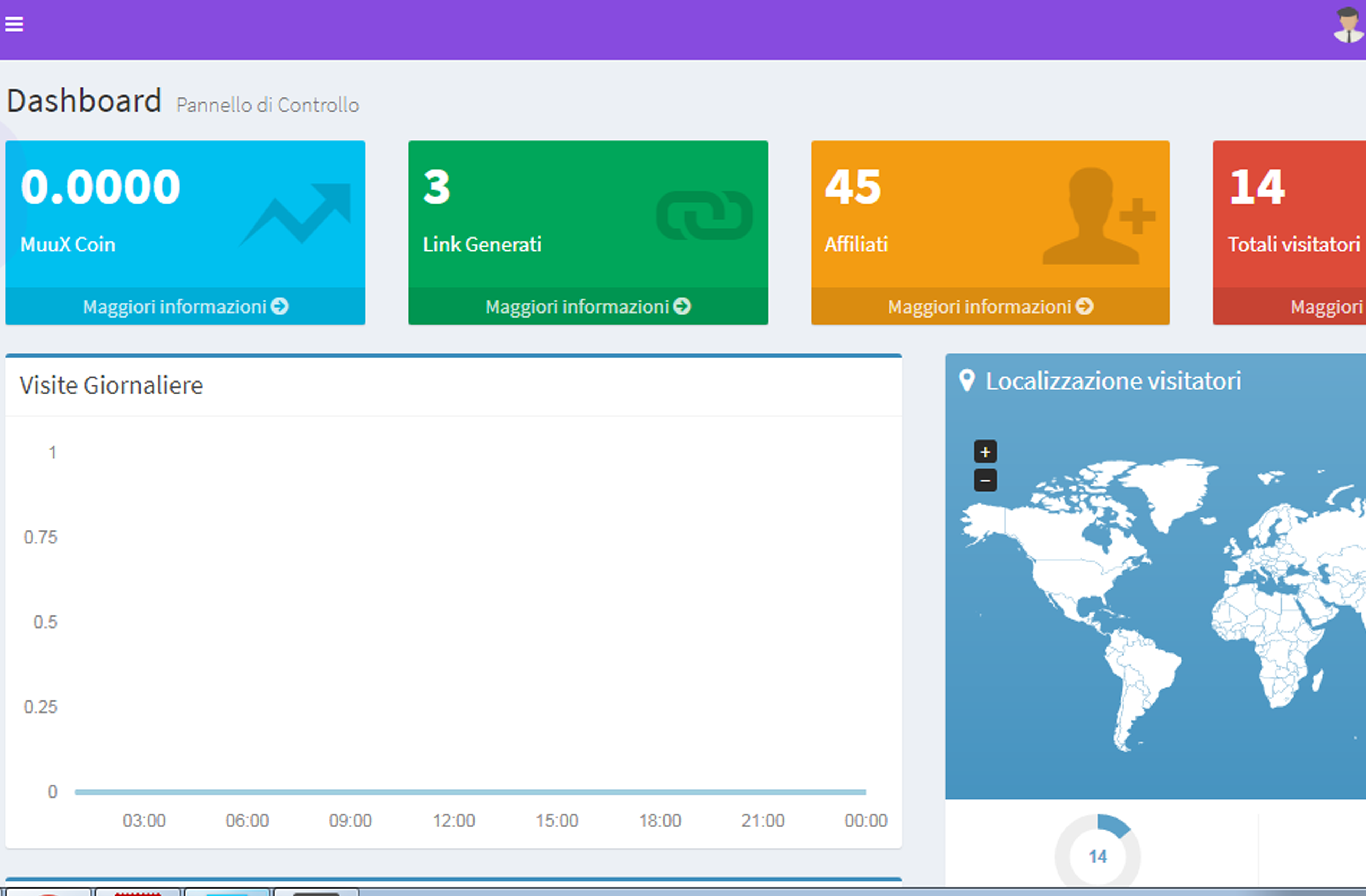Image resolution: width=1366 pixels, height=896 pixels.
Task: Click the 3 count on Link Generati card
Action: tap(437, 187)
